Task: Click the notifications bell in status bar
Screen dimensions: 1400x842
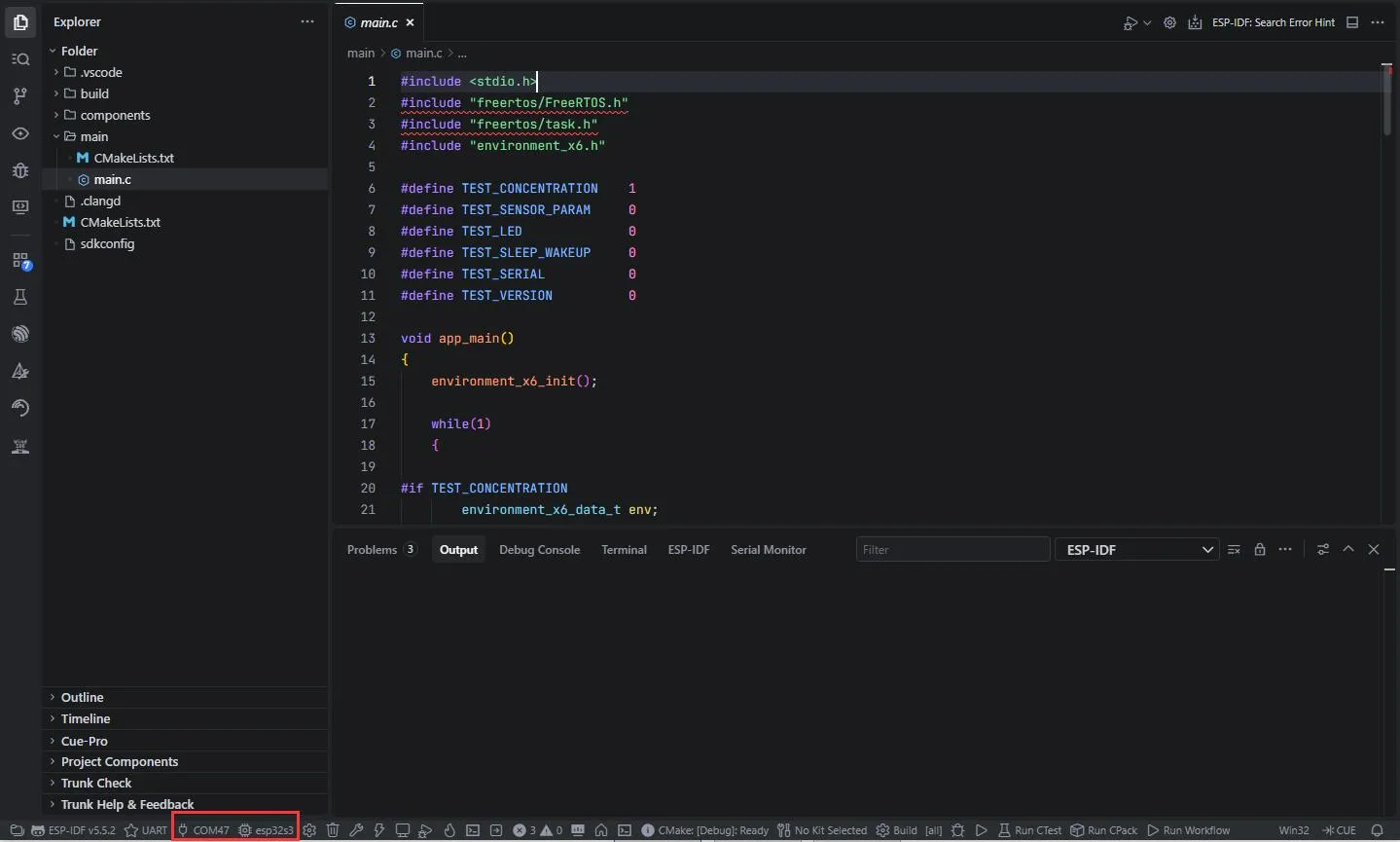Action: 1377,830
